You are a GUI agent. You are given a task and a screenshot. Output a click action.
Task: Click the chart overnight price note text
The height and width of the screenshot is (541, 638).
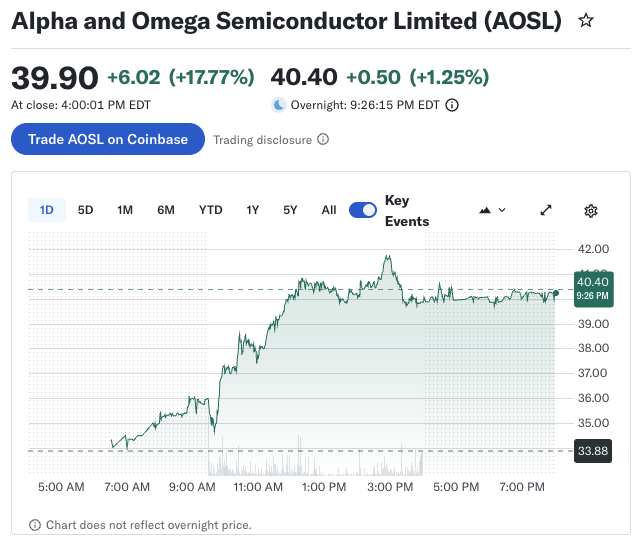tap(149, 525)
